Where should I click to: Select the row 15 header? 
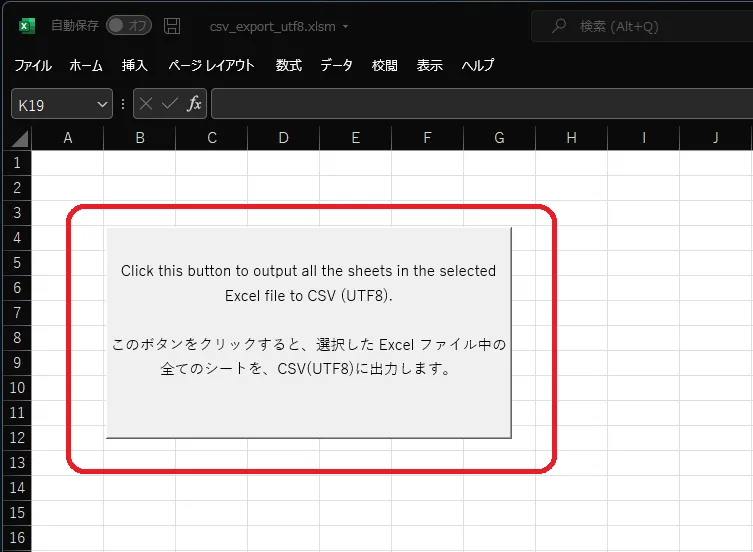coord(16,512)
